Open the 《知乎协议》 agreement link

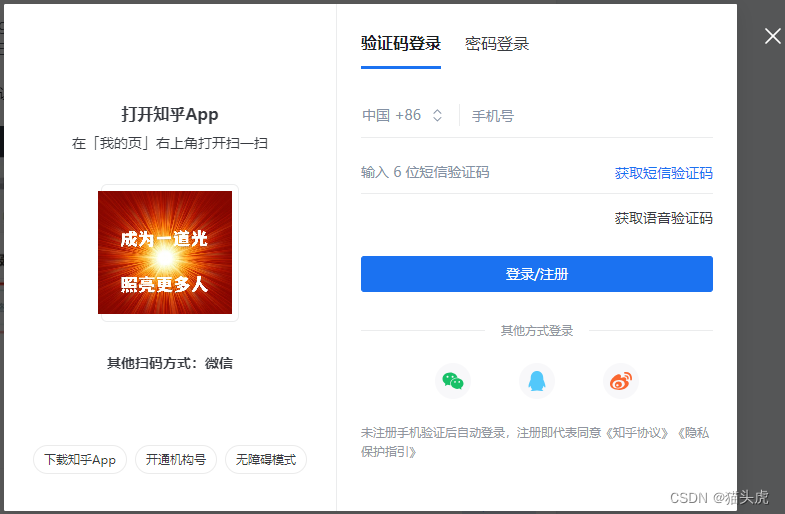(x=636, y=433)
